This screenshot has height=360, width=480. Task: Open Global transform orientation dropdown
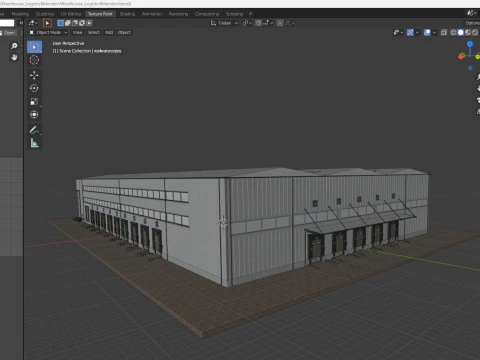(x=224, y=23)
